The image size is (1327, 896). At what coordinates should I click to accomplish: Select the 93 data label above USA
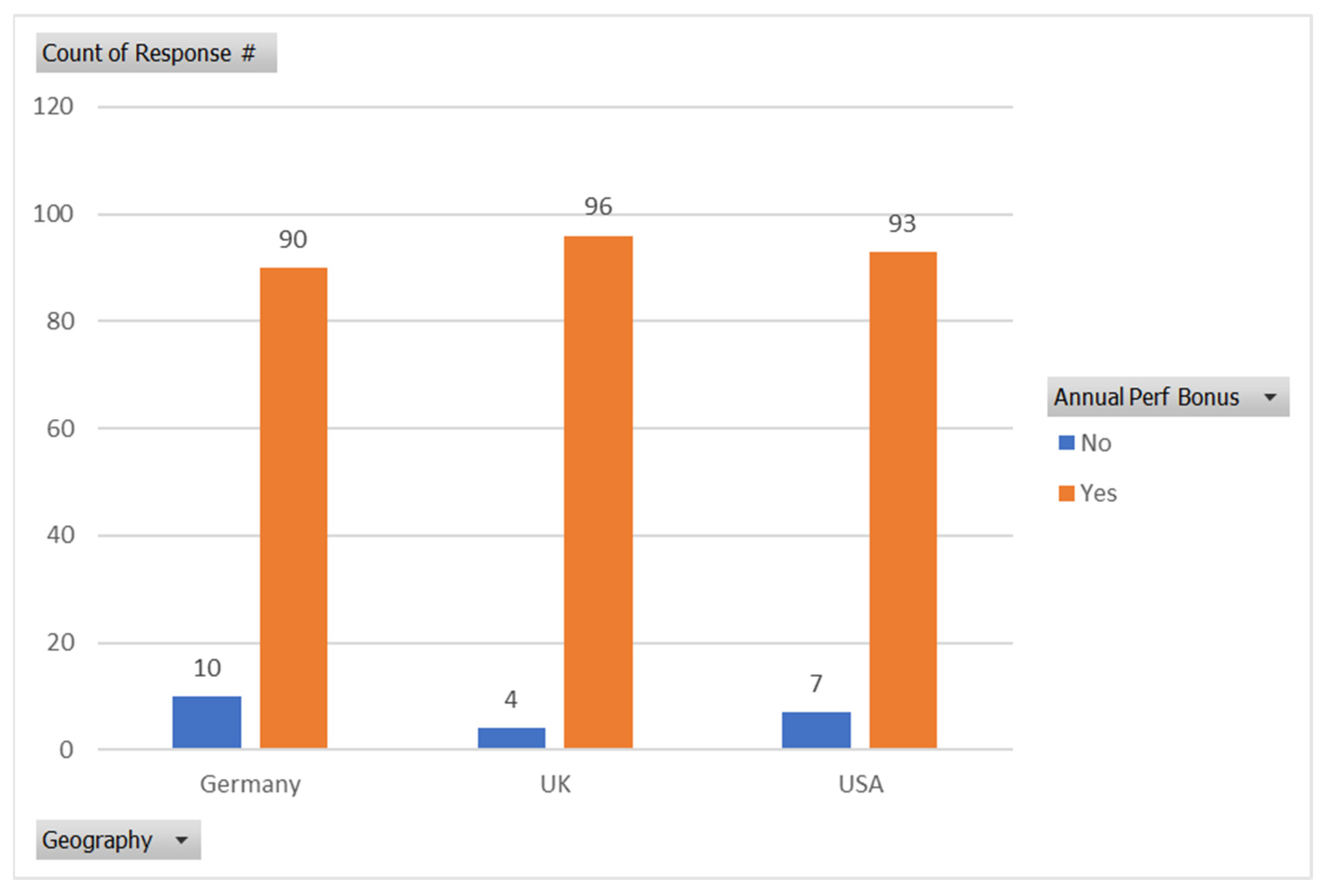(902, 224)
